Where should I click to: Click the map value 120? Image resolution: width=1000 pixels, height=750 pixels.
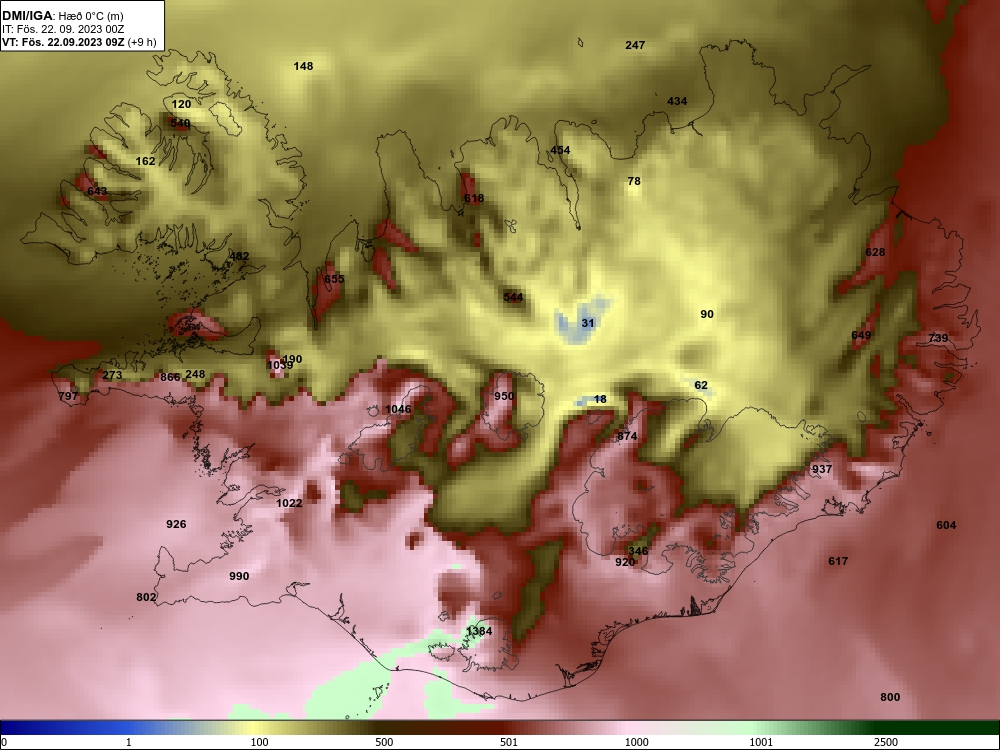coord(181,104)
